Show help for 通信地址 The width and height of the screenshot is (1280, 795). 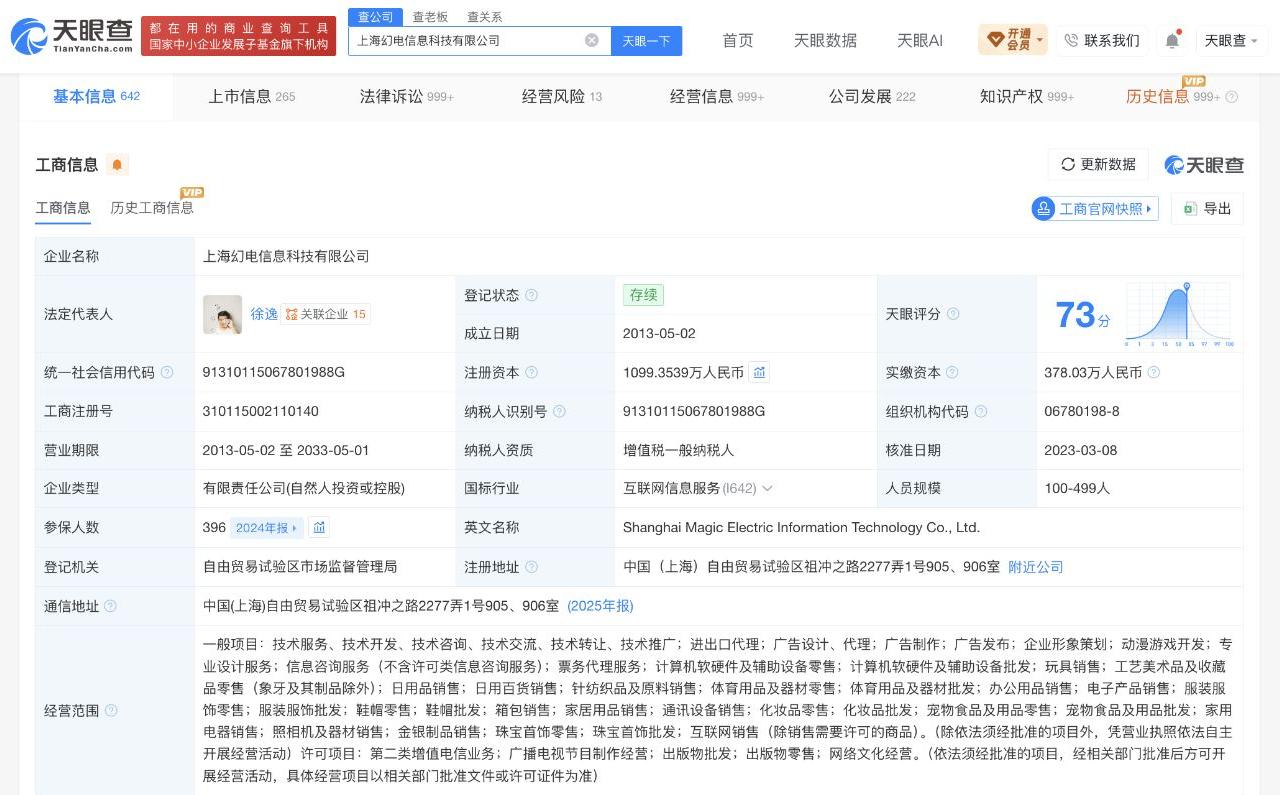click(110, 606)
